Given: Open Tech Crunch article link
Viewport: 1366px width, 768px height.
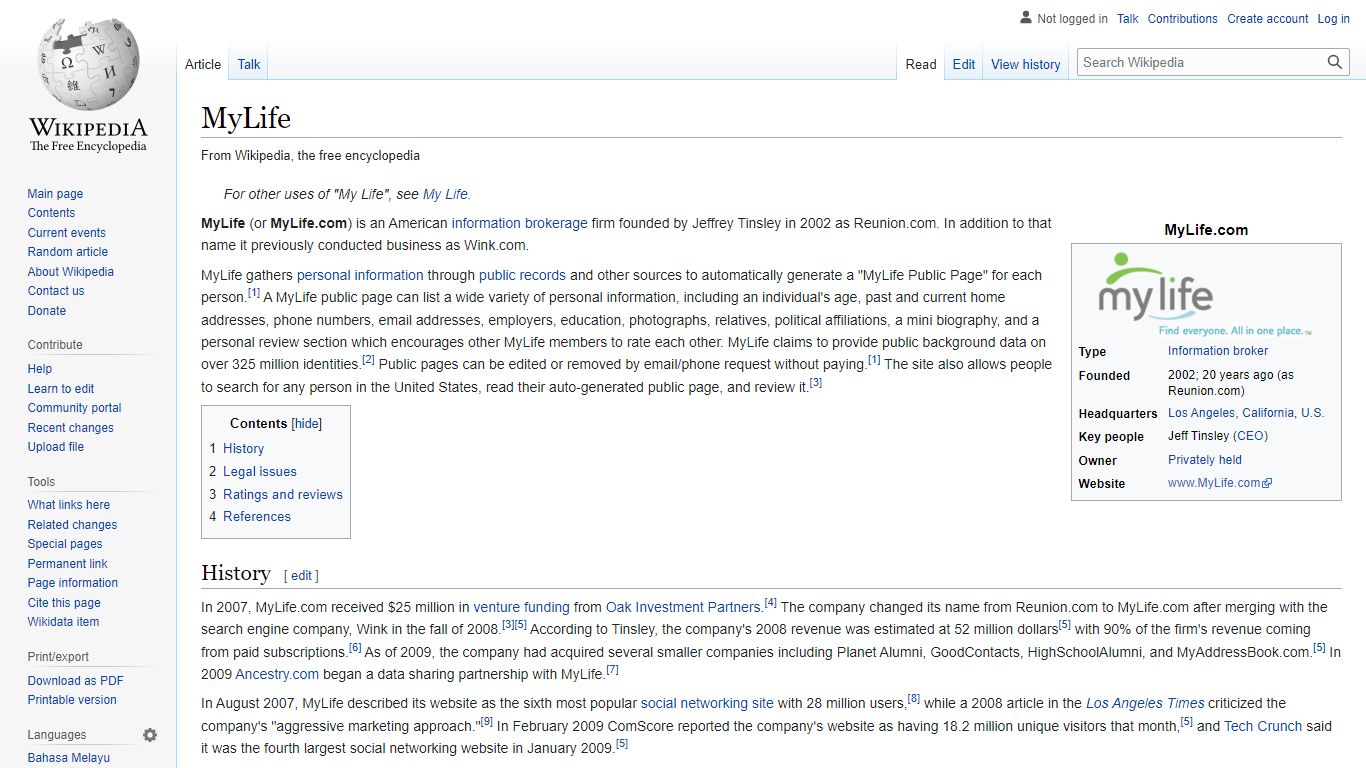Looking at the screenshot, I should [x=1263, y=726].
